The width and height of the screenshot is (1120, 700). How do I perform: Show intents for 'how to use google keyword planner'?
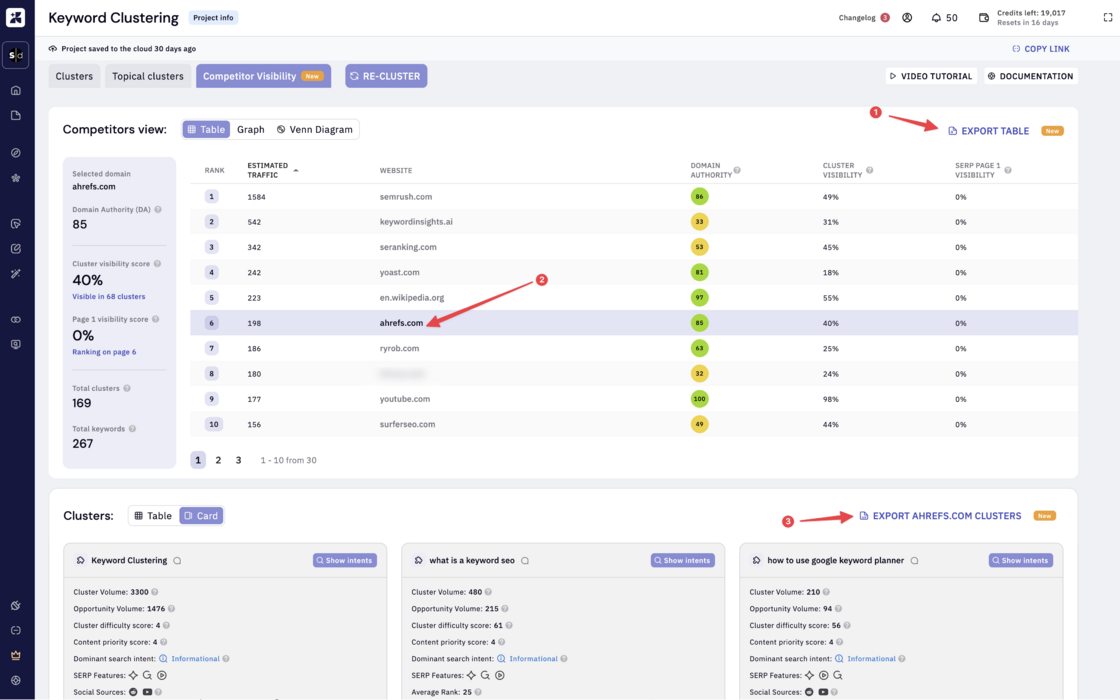pos(1020,561)
